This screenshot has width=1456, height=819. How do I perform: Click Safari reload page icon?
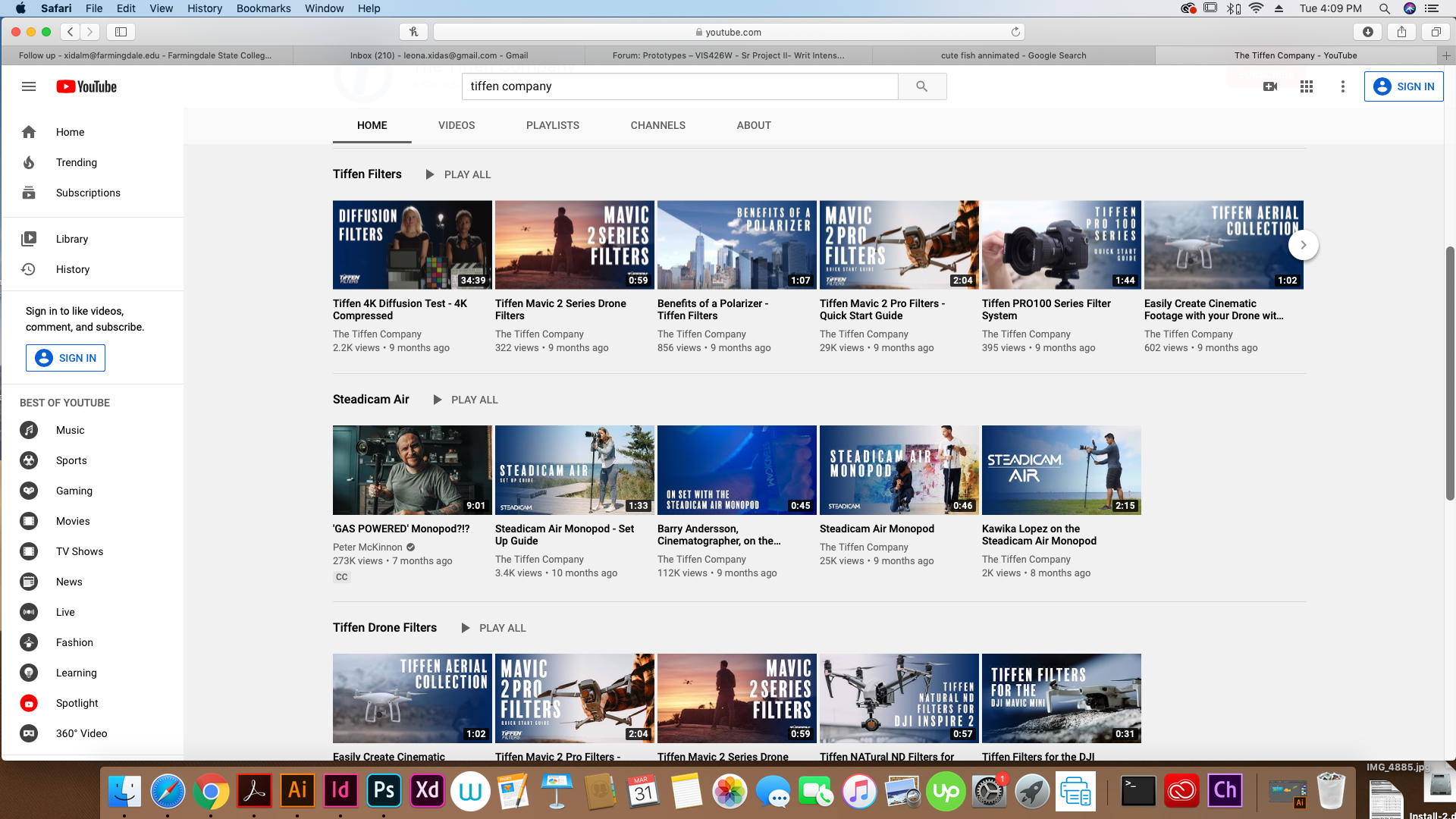click(1015, 32)
